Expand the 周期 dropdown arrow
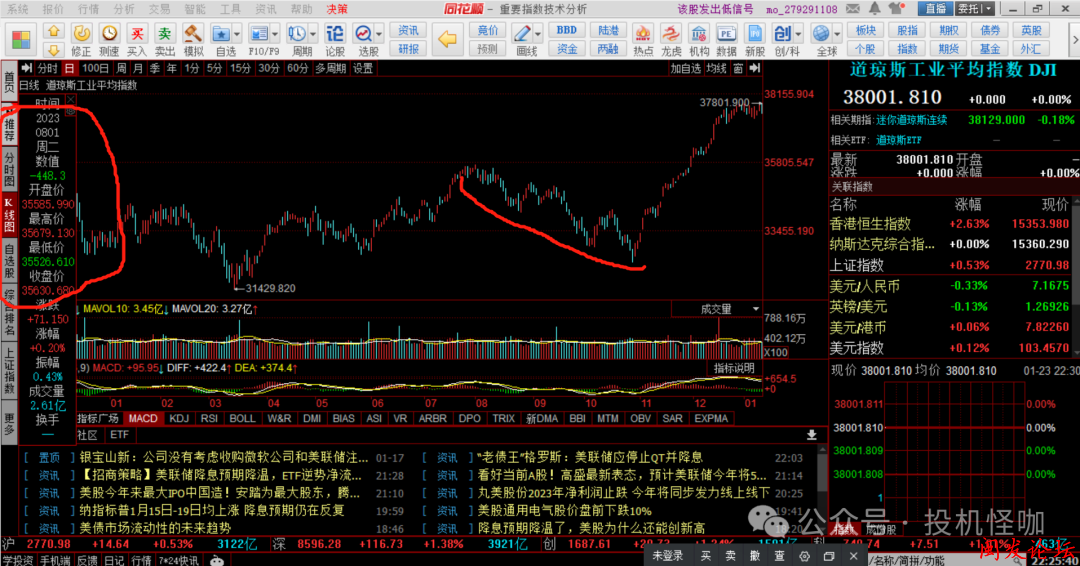1080x566 pixels. [313, 34]
